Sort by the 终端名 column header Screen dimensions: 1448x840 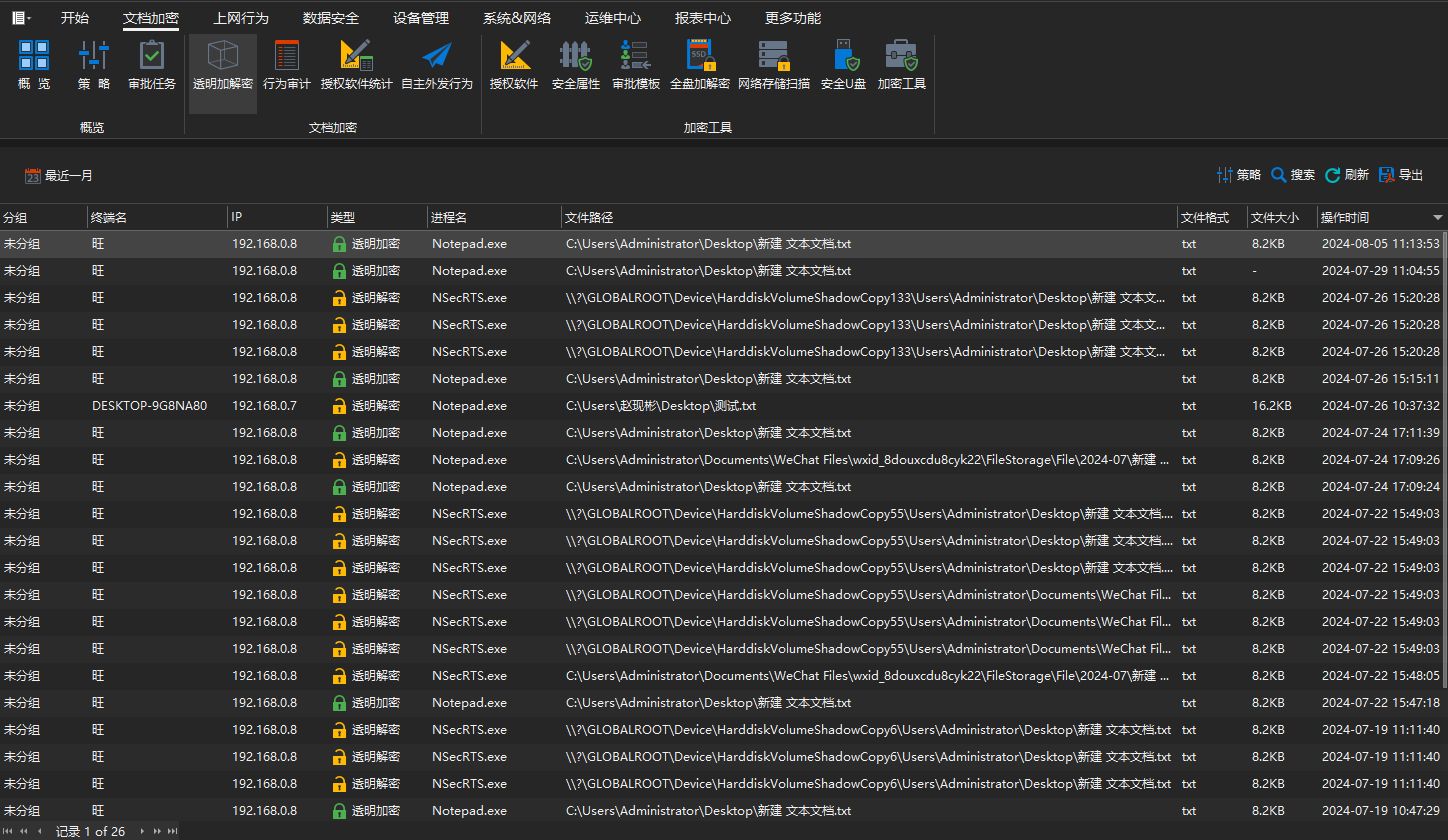pyautogui.click(x=158, y=217)
